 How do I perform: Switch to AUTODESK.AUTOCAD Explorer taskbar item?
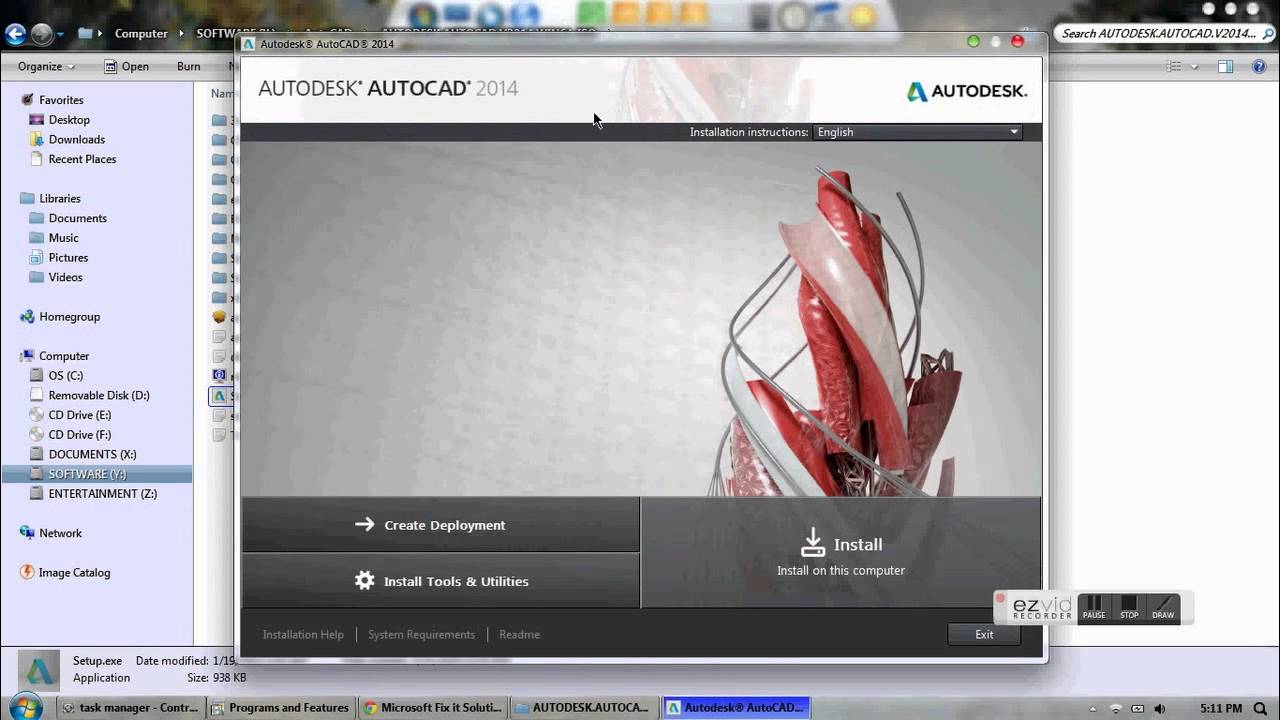tap(584, 707)
